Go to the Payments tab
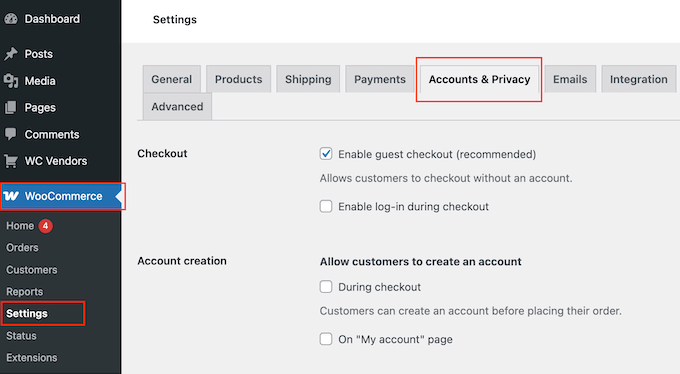This screenshot has width=680, height=374. (x=380, y=79)
